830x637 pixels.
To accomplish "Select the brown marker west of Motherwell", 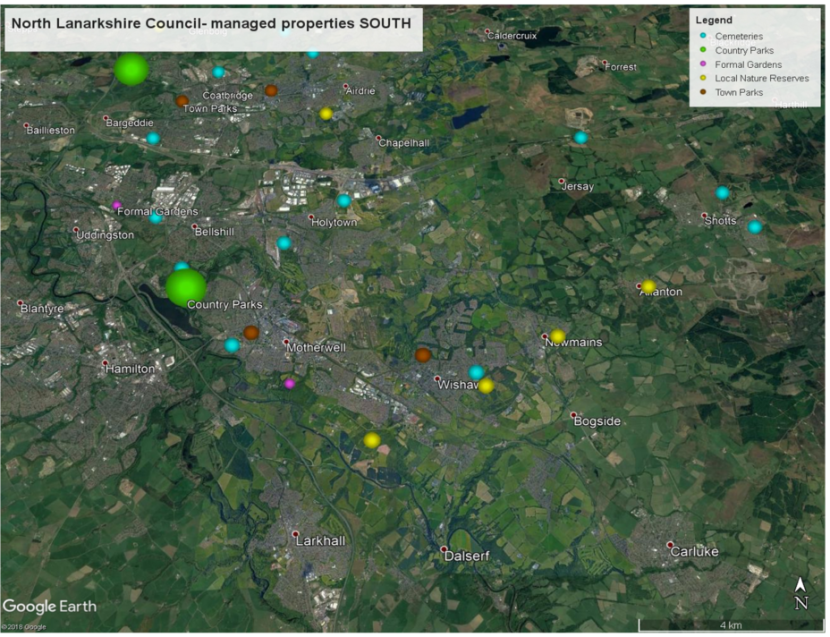I will coord(251,333).
